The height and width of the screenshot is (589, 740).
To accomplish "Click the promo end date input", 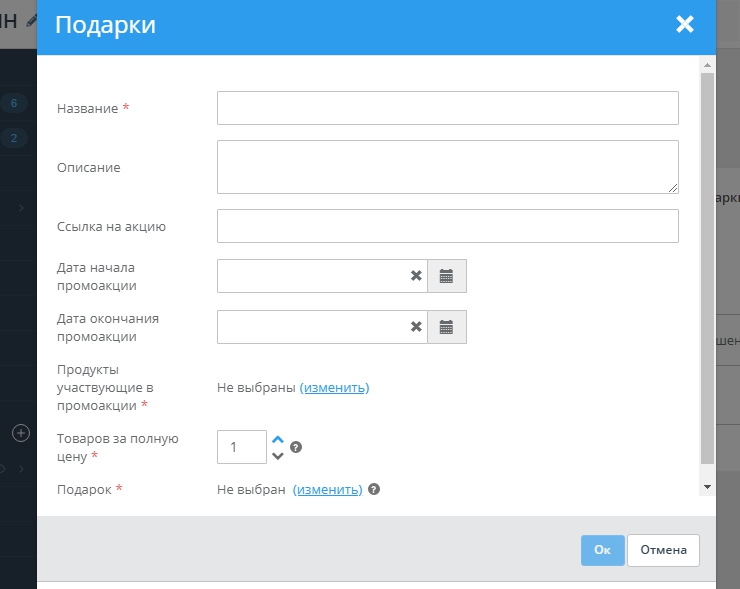I will click(x=310, y=327).
